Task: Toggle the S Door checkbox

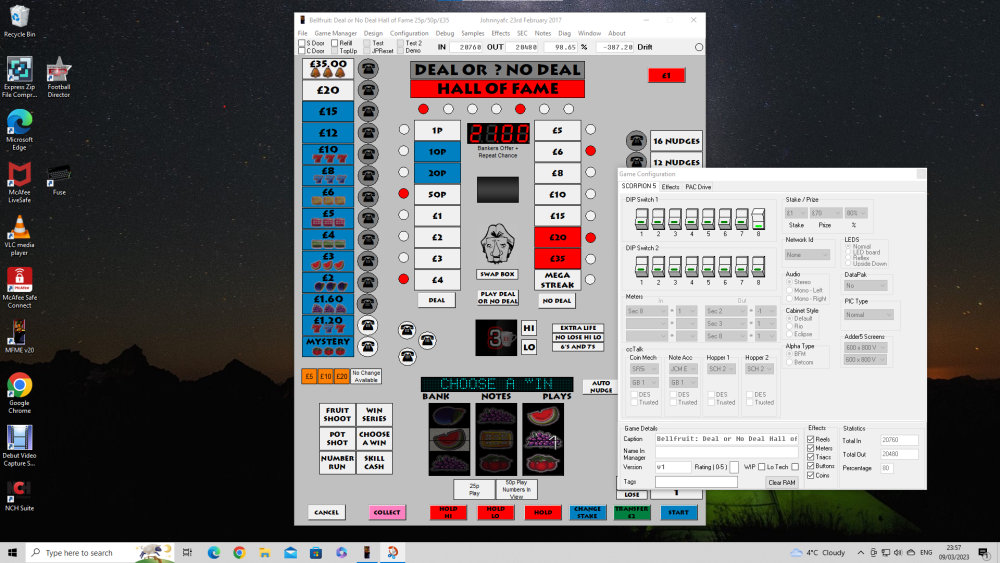Action: pyautogui.click(x=302, y=43)
